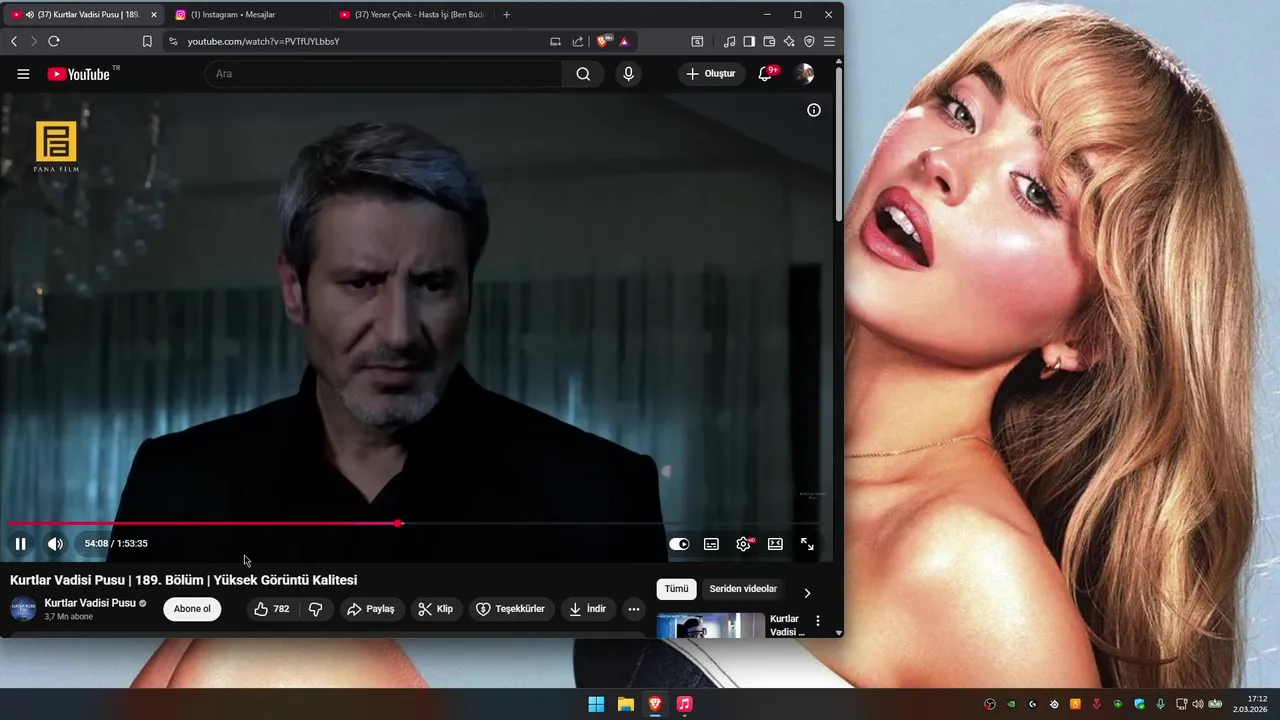1280x720 pixels.
Task: Go back in browser history
Action: [13, 41]
